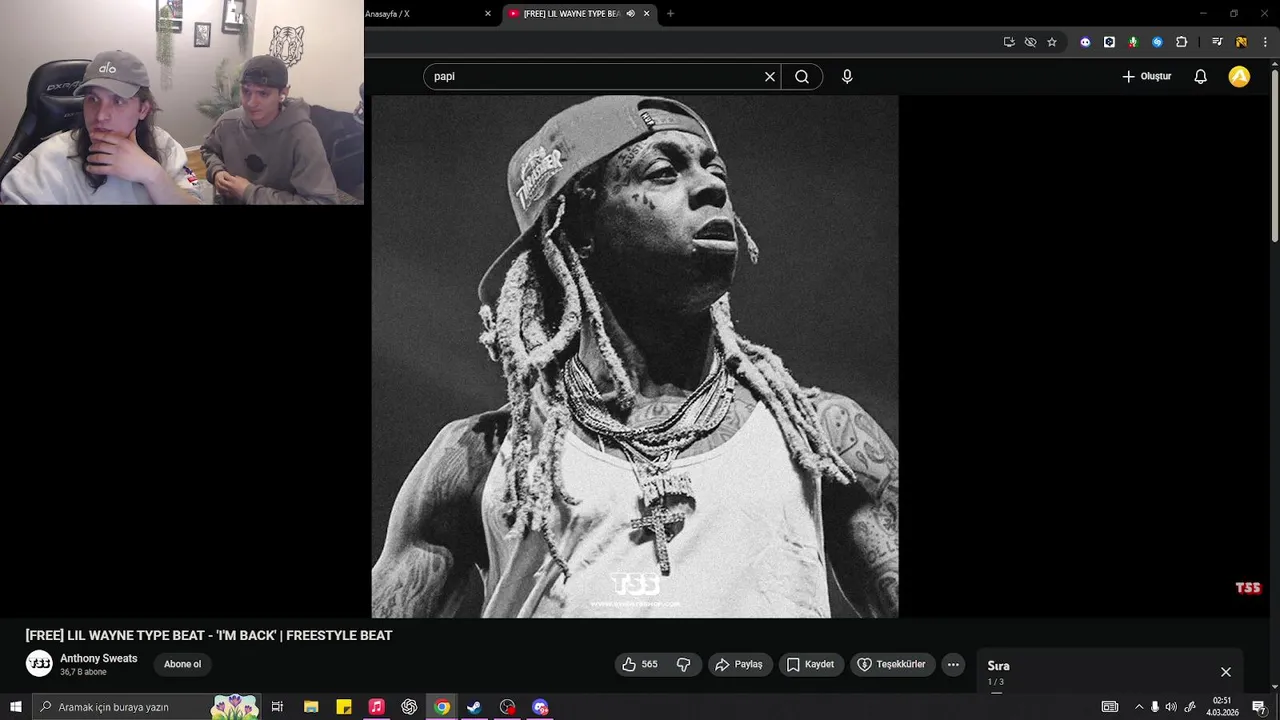Image resolution: width=1280 pixels, height=720 pixels.
Task: Open the Music app on the taskbar
Action: (376, 707)
